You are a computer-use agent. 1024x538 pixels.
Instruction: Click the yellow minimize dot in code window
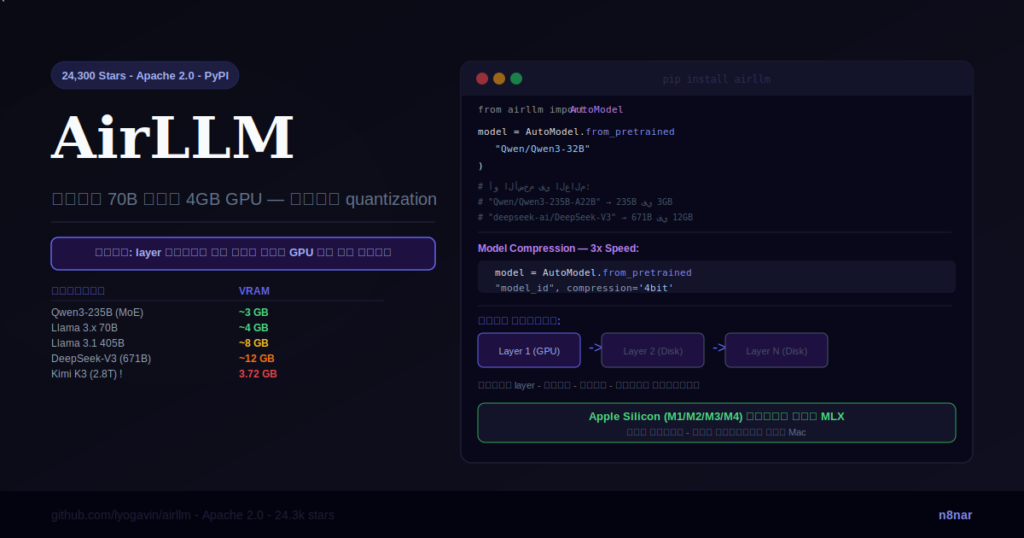coord(499,79)
